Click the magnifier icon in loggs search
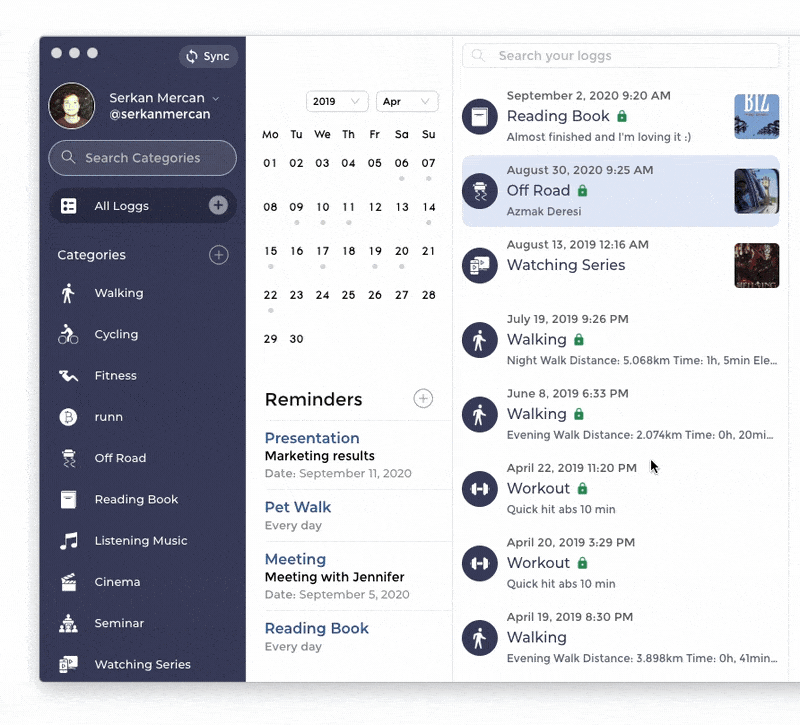Screen dimensions: 800x725 tap(478, 55)
